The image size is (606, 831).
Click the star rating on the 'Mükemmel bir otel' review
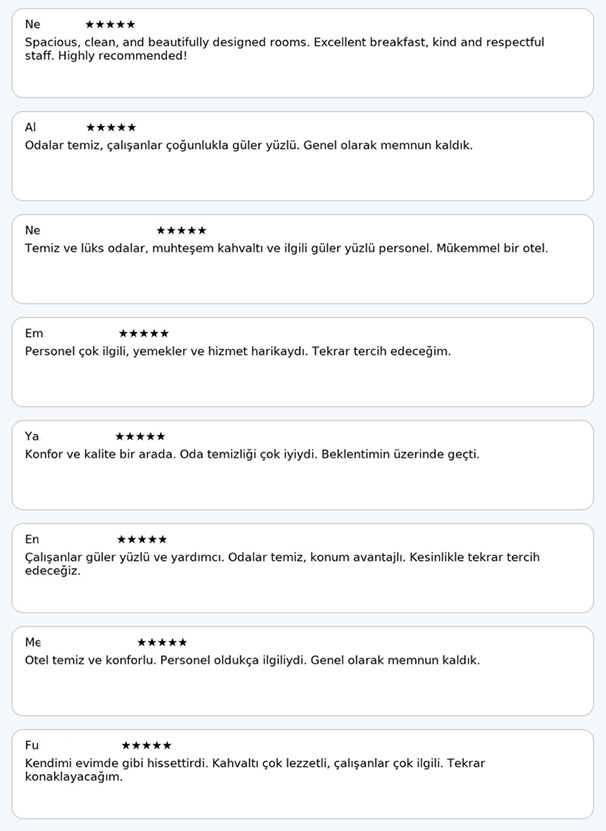click(x=181, y=230)
